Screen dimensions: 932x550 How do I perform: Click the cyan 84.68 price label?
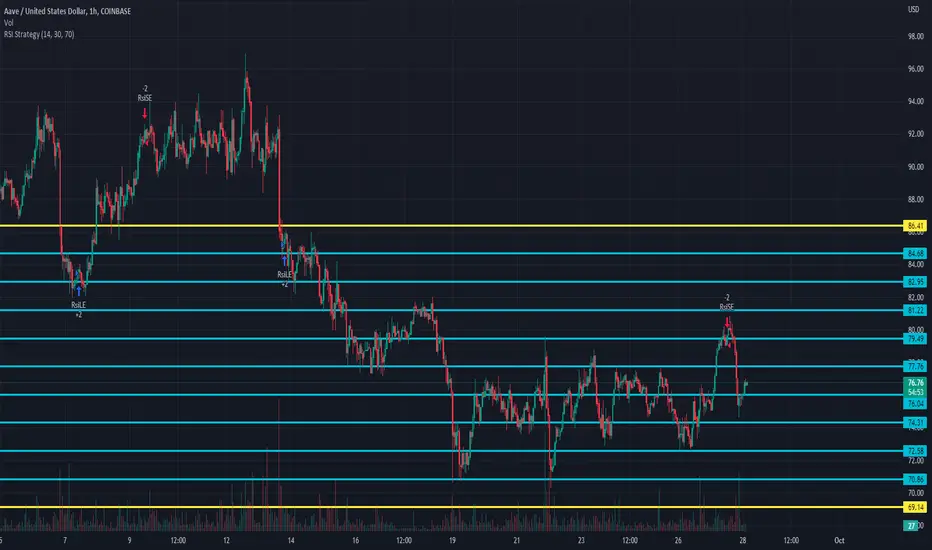[x=915, y=254]
